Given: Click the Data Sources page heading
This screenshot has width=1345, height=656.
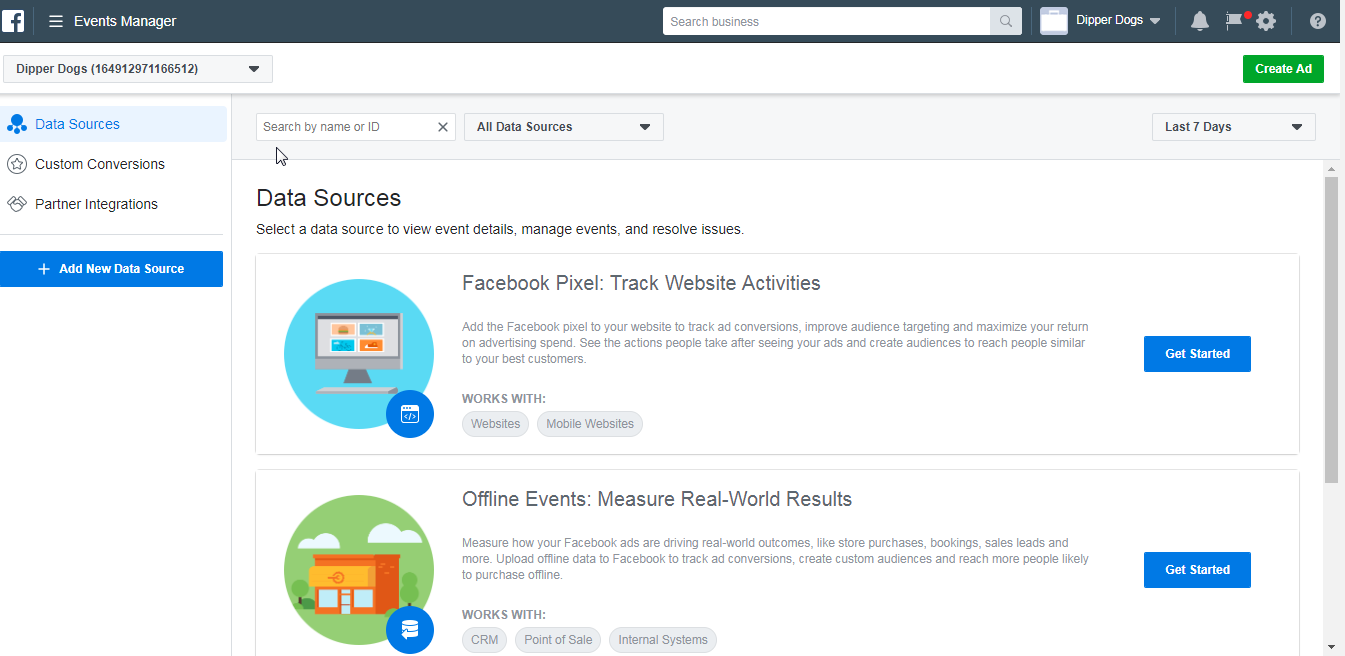Looking at the screenshot, I should click(329, 198).
